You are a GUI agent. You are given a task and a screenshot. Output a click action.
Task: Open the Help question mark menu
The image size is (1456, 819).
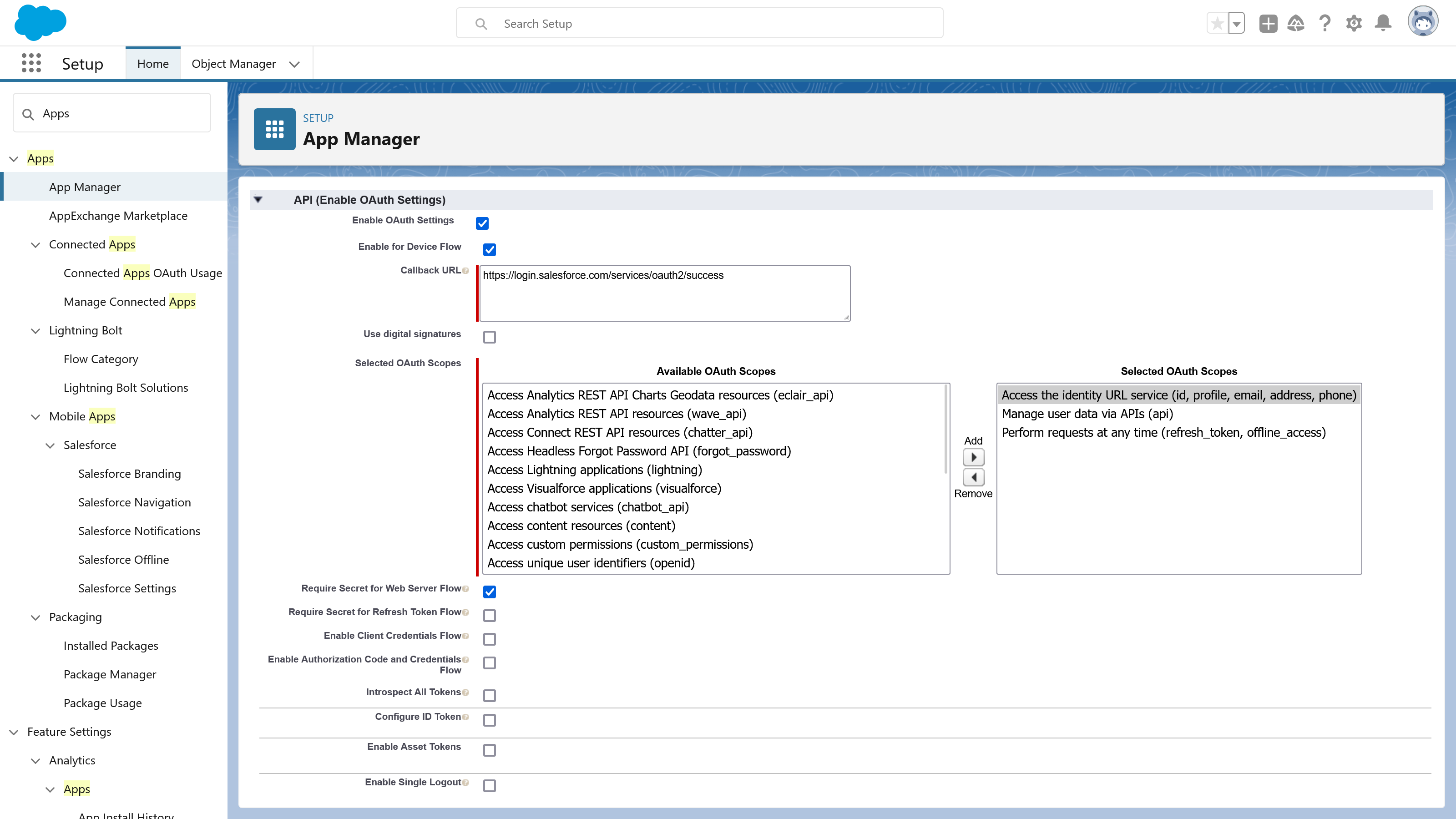[1325, 23]
